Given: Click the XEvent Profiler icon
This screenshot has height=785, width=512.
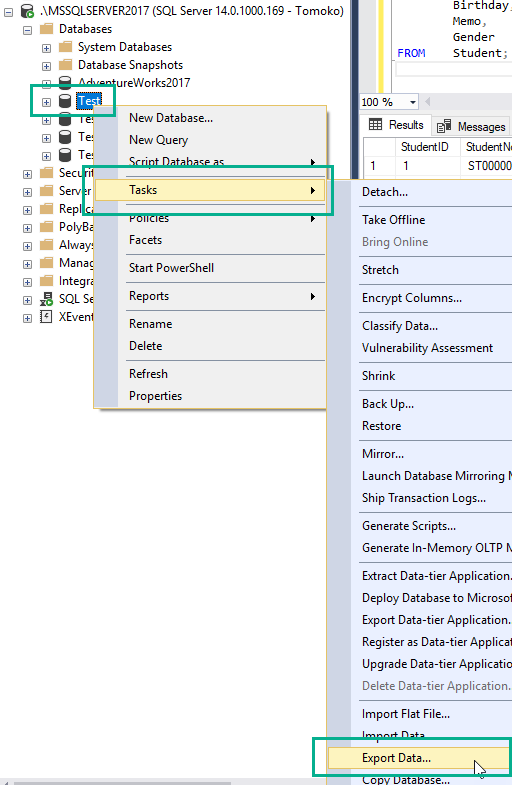Looking at the screenshot, I should pyautogui.click(x=46, y=317).
